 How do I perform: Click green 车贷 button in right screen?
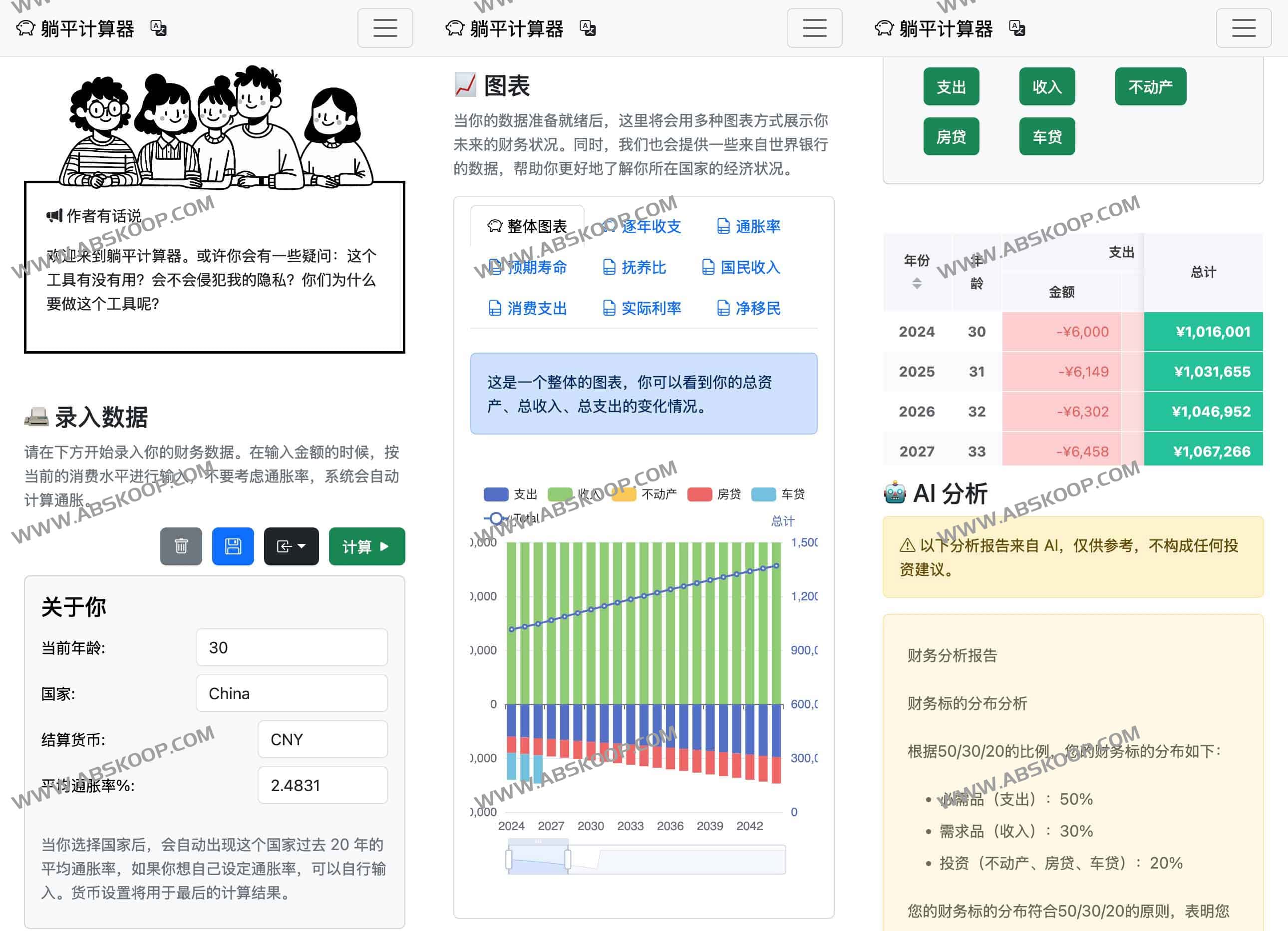(x=1047, y=136)
